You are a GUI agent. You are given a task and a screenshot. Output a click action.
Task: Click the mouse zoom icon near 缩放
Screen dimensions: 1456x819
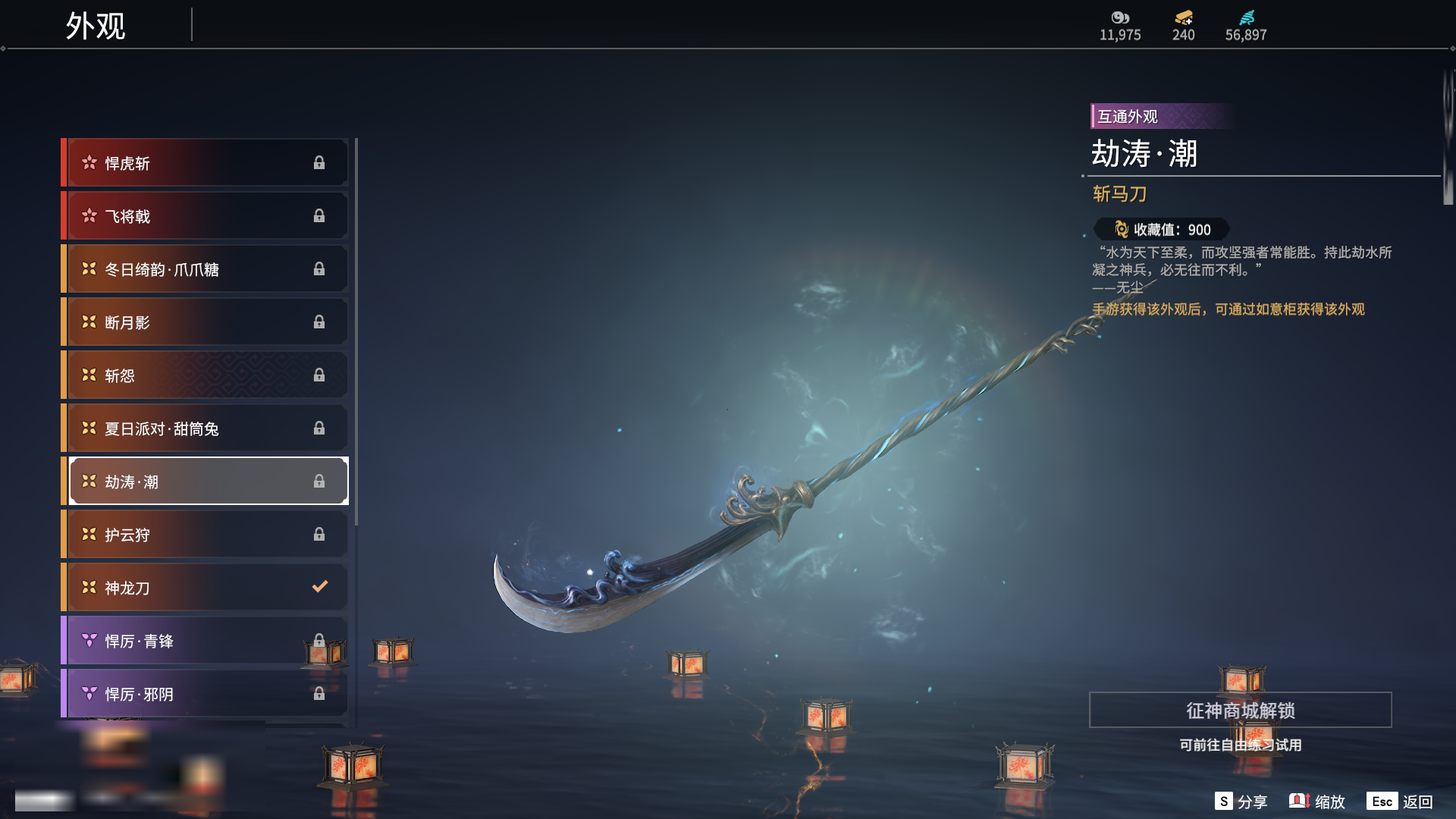tap(1299, 801)
